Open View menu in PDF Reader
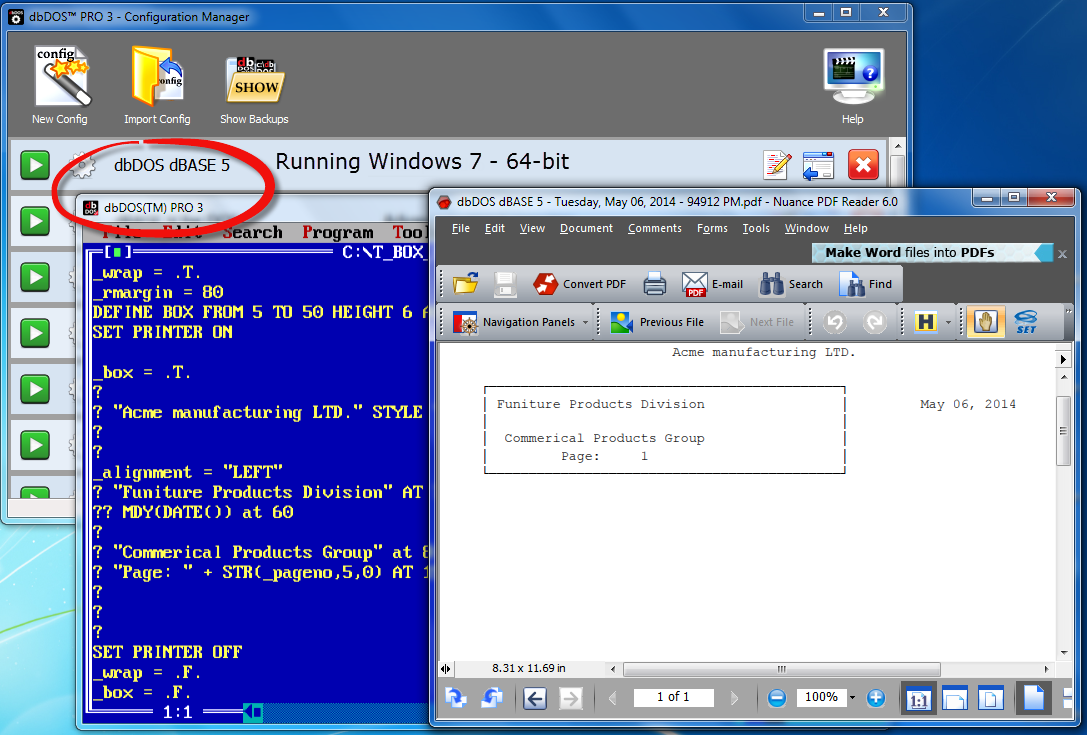Screen dimensions: 1087x735 (x=532, y=228)
